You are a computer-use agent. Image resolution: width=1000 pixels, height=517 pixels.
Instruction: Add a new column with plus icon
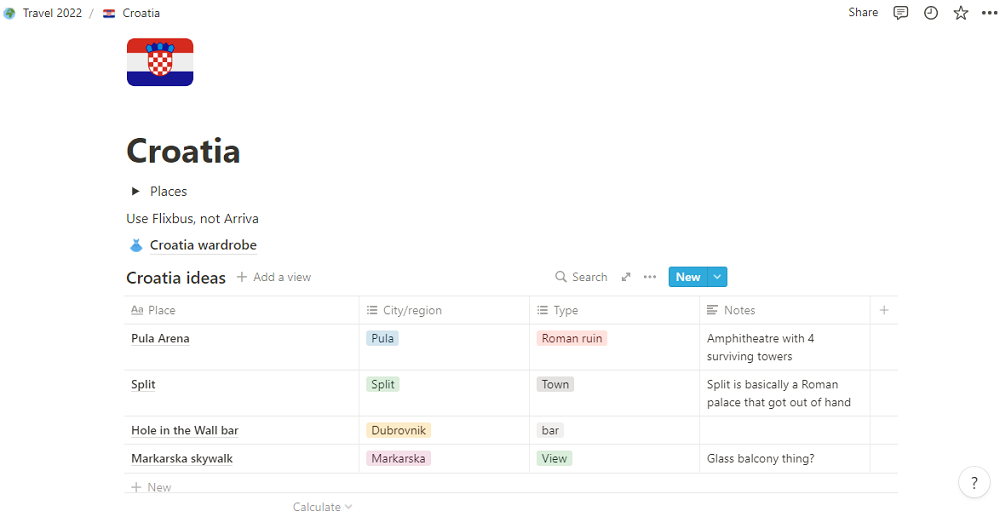884,310
